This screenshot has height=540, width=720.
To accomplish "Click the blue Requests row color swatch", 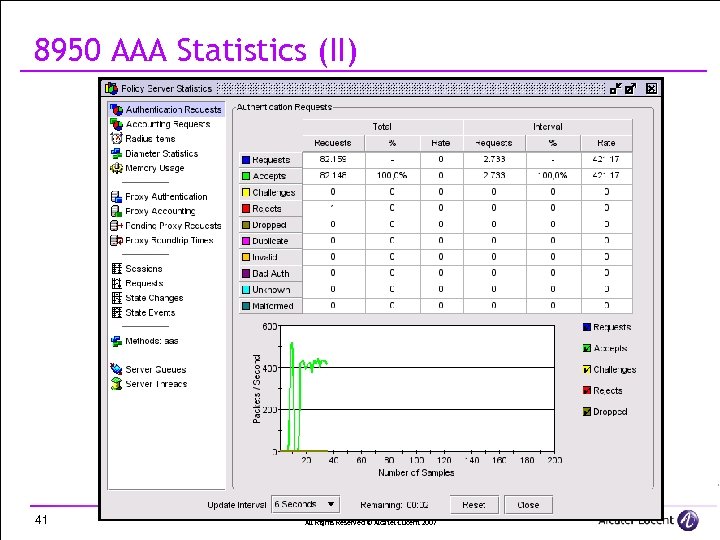I will coord(246,160).
